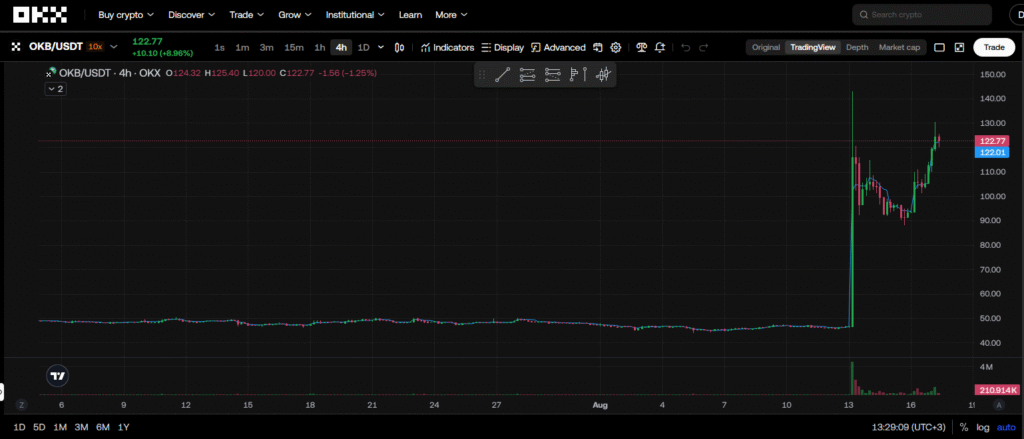Expand the More menu

[x=451, y=14]
